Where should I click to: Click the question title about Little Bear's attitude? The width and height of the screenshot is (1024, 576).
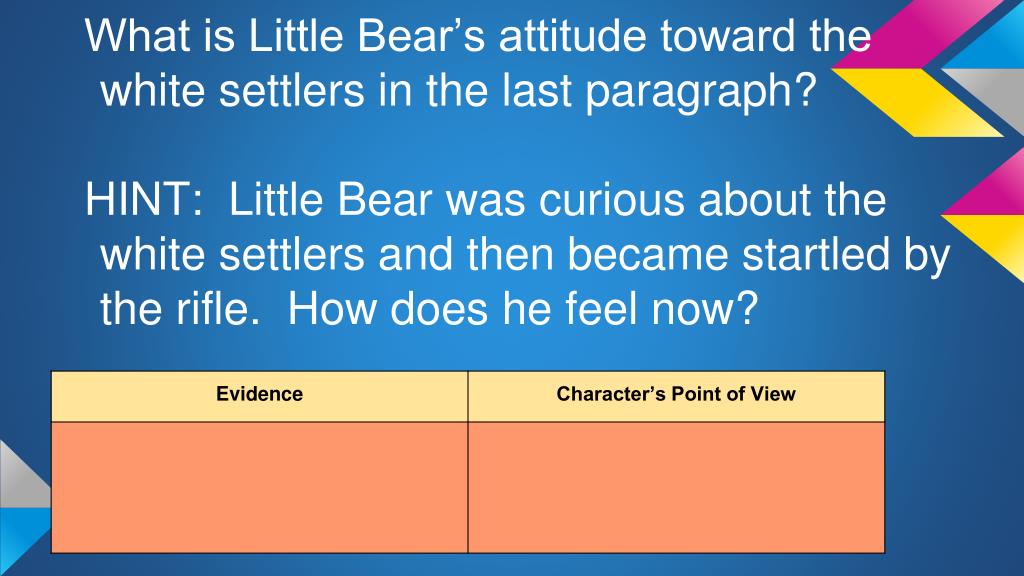coord(477,63)
